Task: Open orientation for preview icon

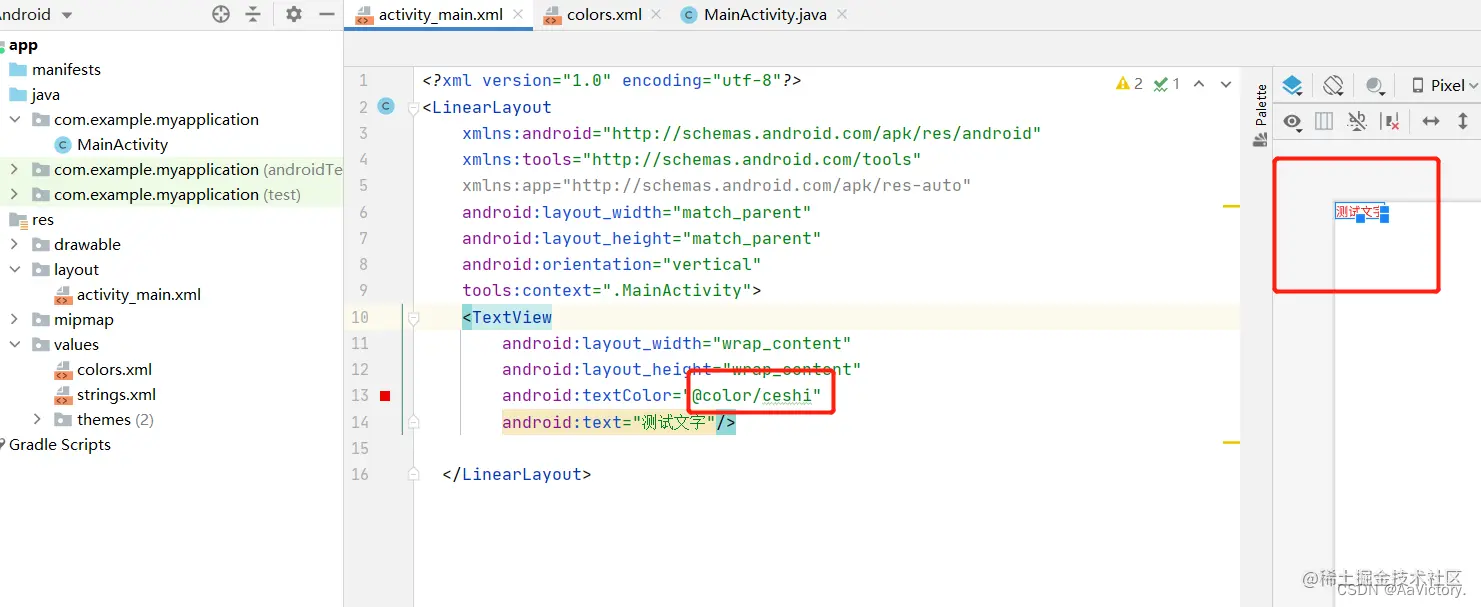Action: (1333, 86)
